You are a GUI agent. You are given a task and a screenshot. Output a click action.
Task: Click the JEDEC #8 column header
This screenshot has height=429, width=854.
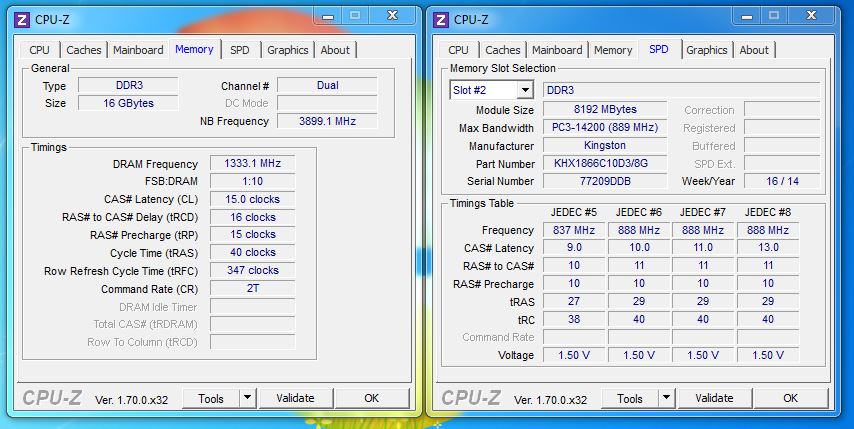click(x=768, y=212)
